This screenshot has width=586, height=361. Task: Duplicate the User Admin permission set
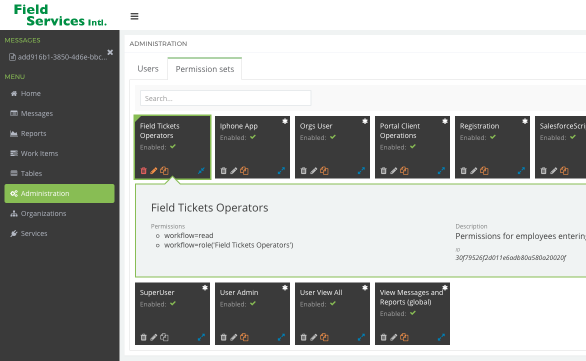pyautogui.click(x=244, y=337)
